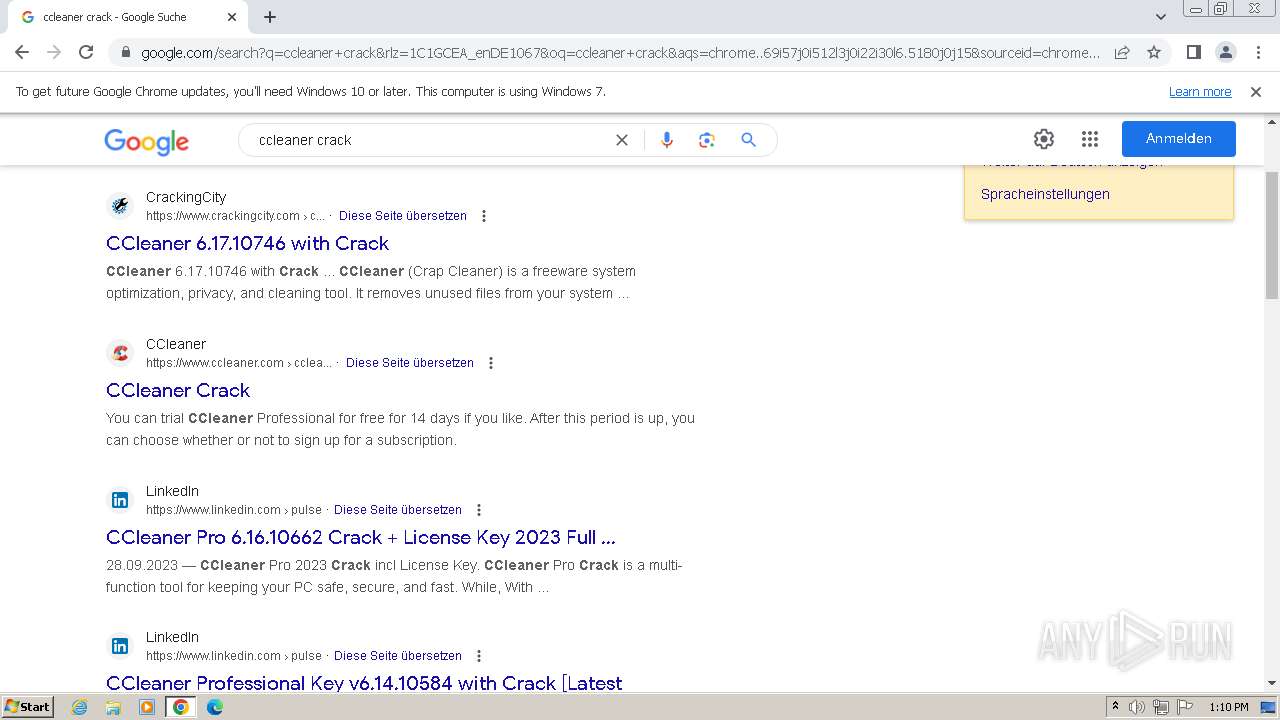Image resolution: width=1280 pixels, height=720 pixels.
Task: Launch Internet Explorer from taskbar
Action: (x=80, y=707)
